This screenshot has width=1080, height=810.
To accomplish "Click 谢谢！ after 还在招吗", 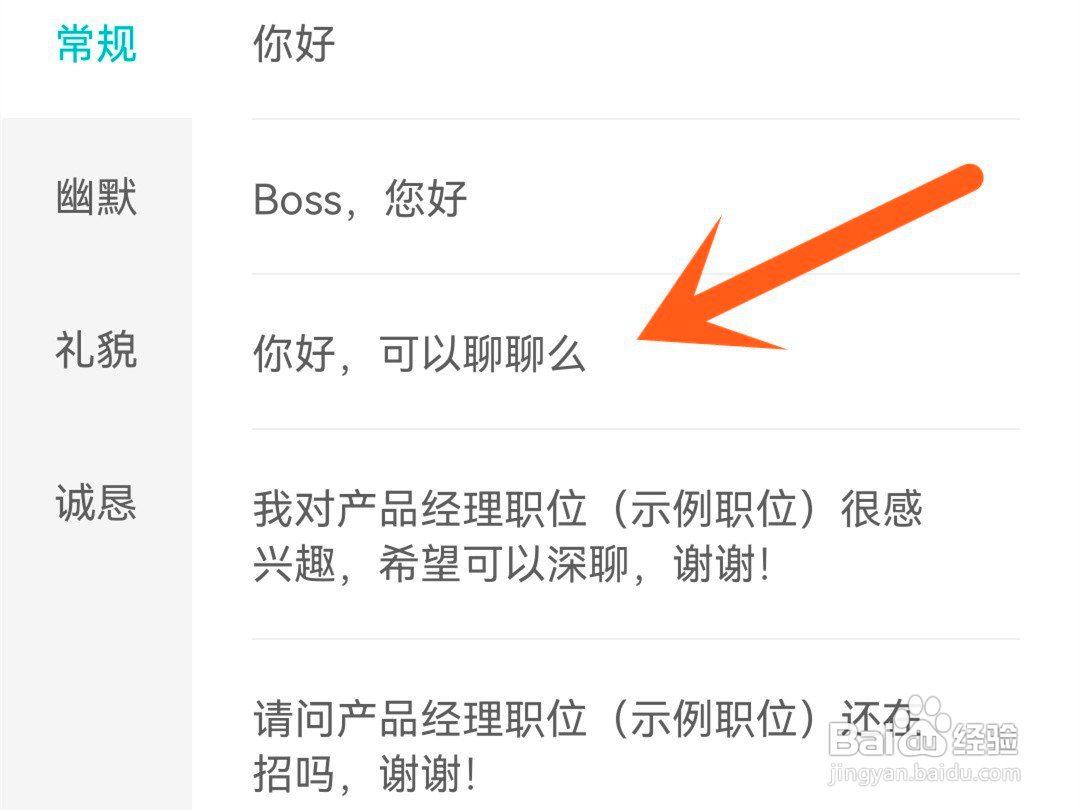I will coord(427,773).
